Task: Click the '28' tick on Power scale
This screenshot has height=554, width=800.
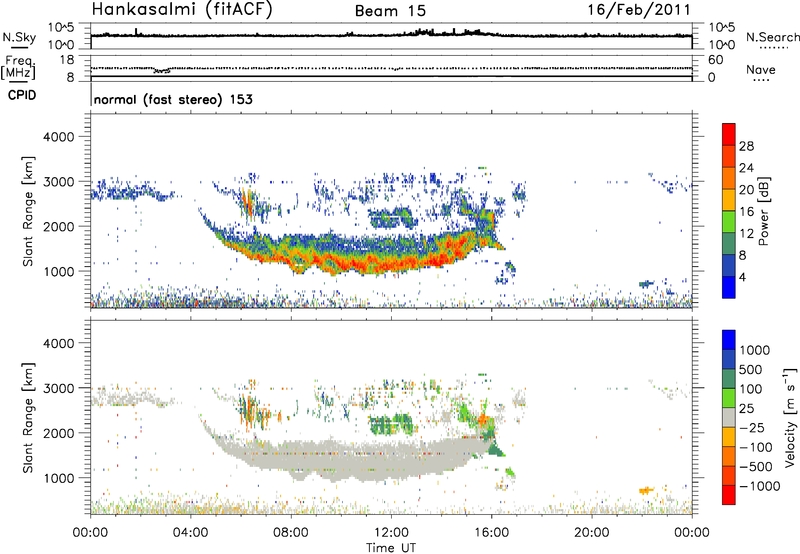Action: coord(746,146)
